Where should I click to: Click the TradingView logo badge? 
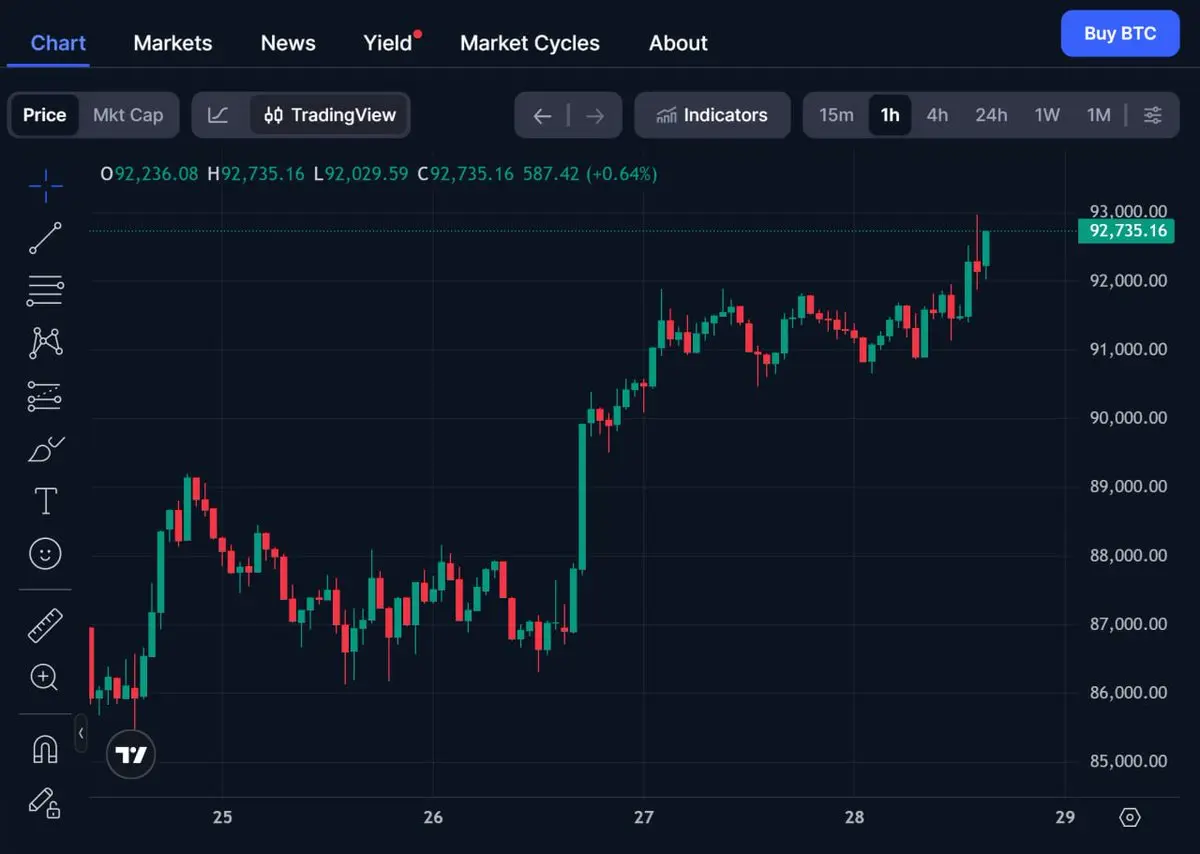click(131, 754)
